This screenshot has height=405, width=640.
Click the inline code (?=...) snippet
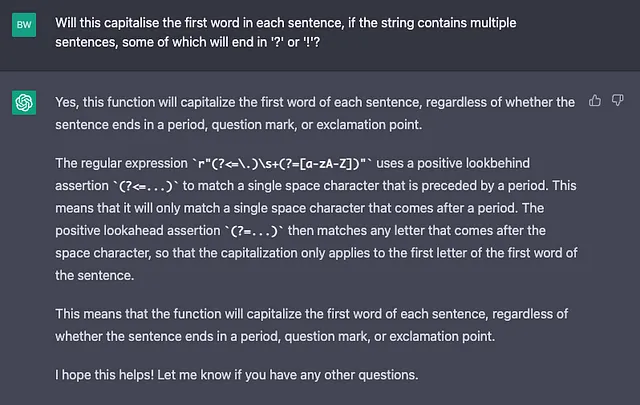tap(254, 231)
